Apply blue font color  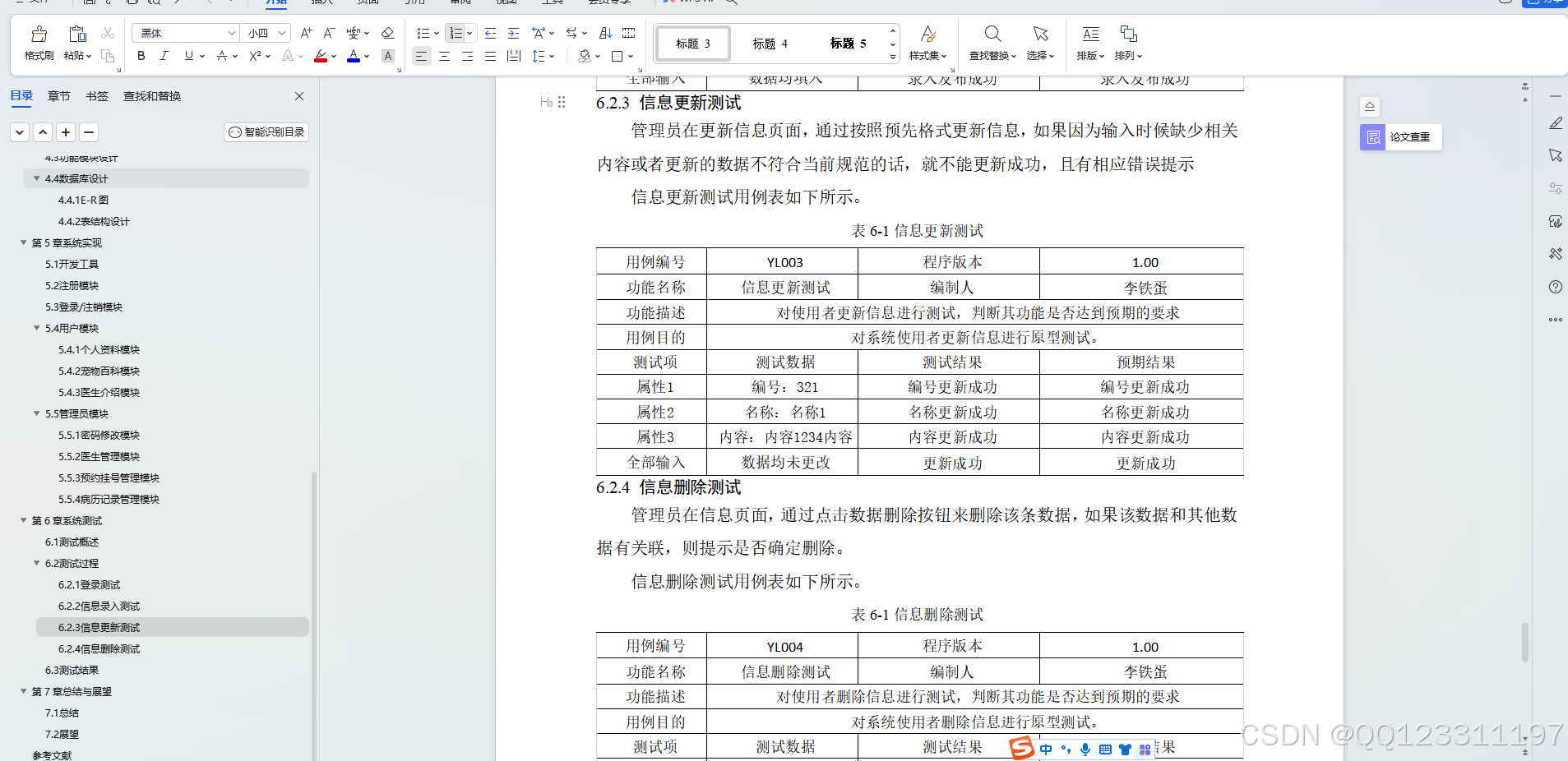(354, 56)
